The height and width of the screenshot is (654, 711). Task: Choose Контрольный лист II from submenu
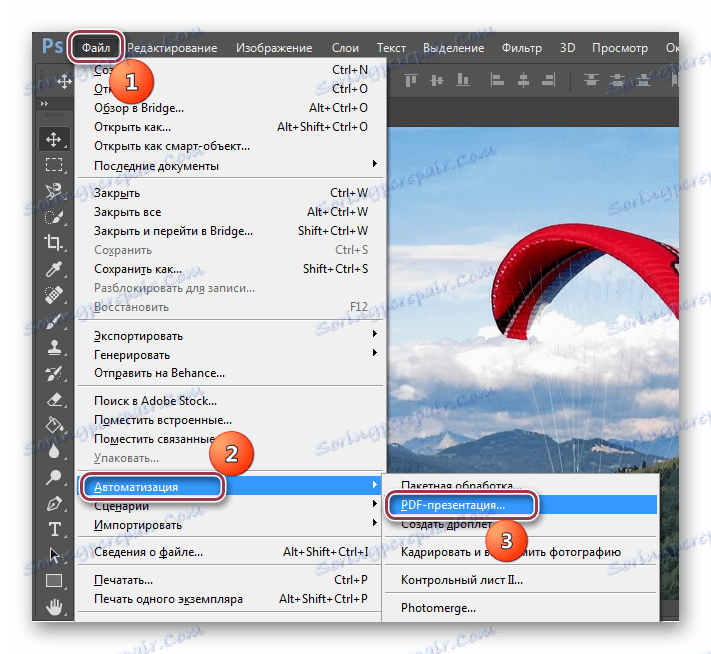coord(521,580)
